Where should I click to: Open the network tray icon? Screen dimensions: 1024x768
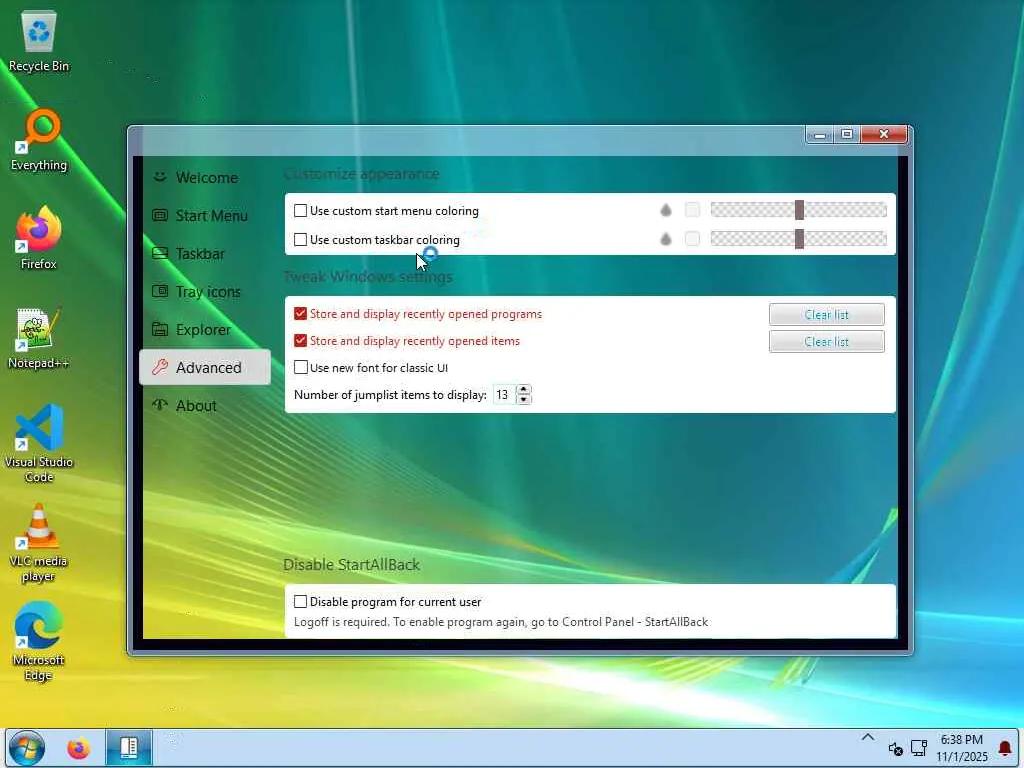(x=920, y=748)
